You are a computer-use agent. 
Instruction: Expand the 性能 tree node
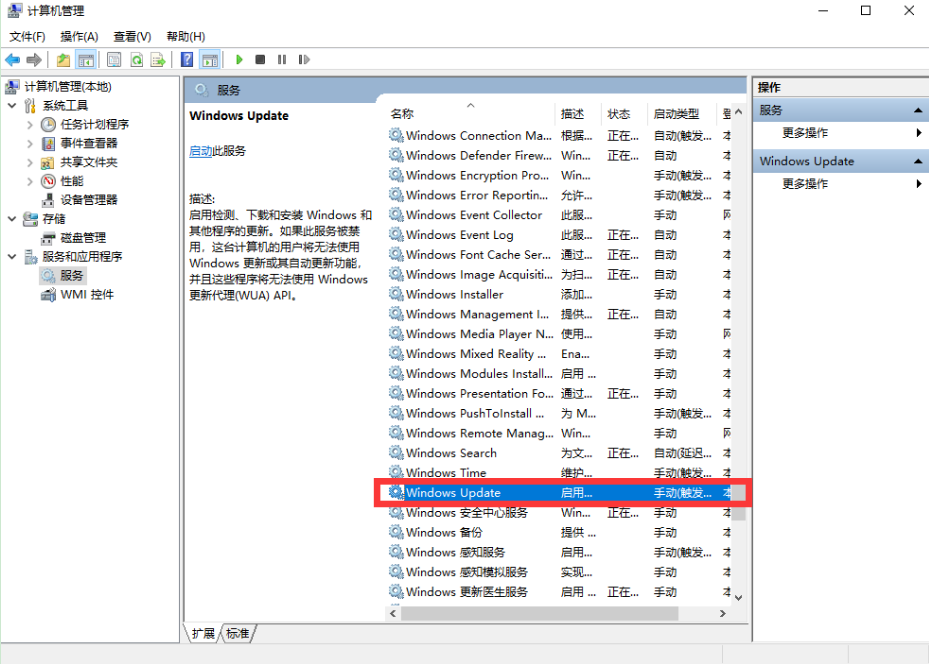(x=30, y=181)
